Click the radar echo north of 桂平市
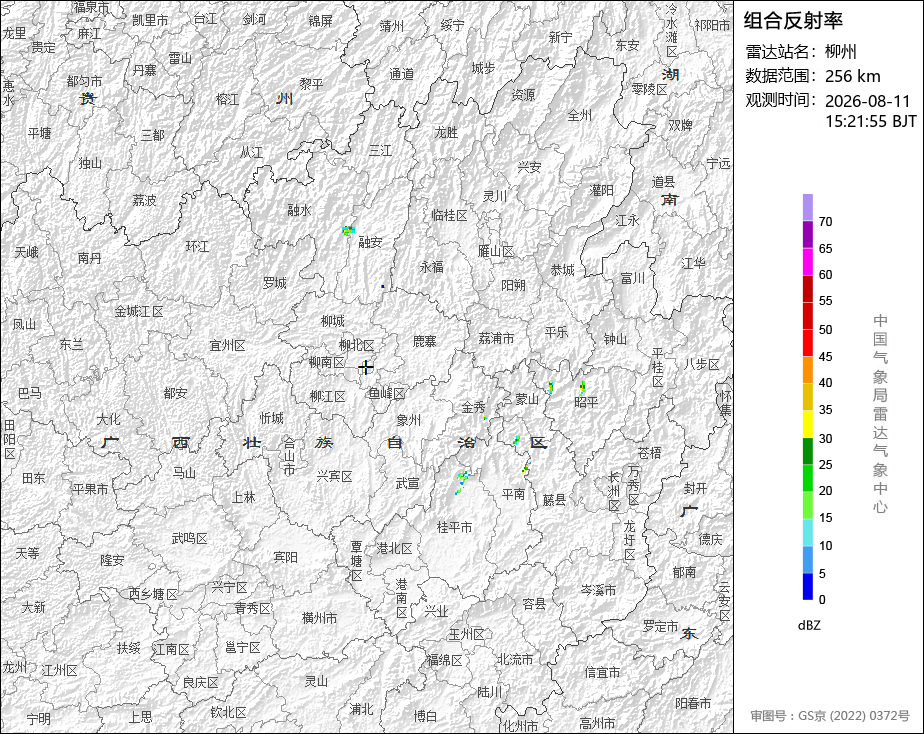924x734 pixels. click(462, 481)
